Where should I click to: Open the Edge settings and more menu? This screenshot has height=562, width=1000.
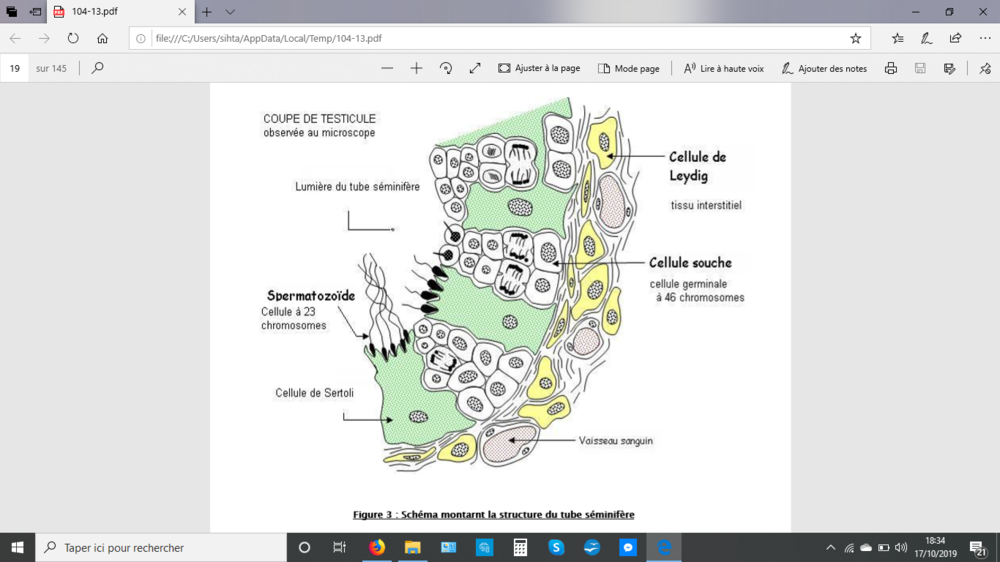(x=985, y=38)
